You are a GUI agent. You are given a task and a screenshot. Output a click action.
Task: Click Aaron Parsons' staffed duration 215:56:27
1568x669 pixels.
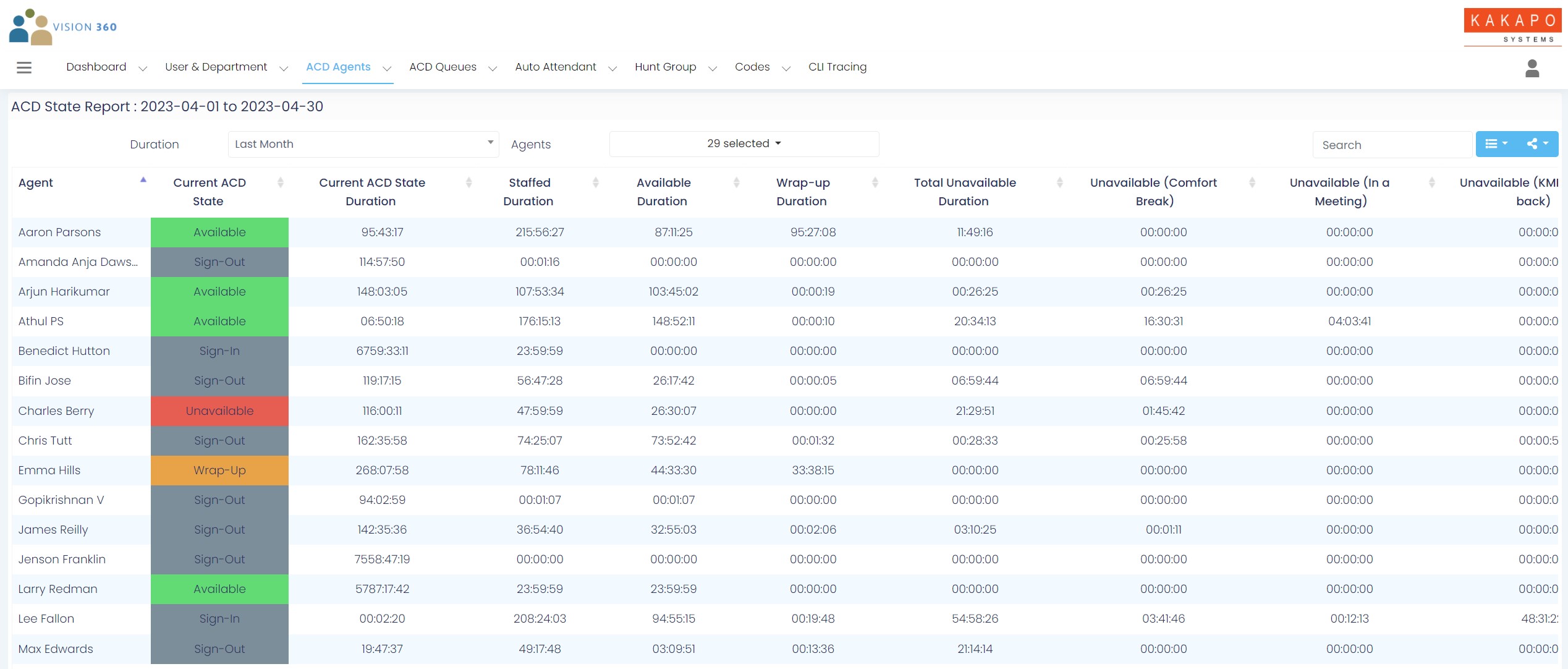(540, 232)
